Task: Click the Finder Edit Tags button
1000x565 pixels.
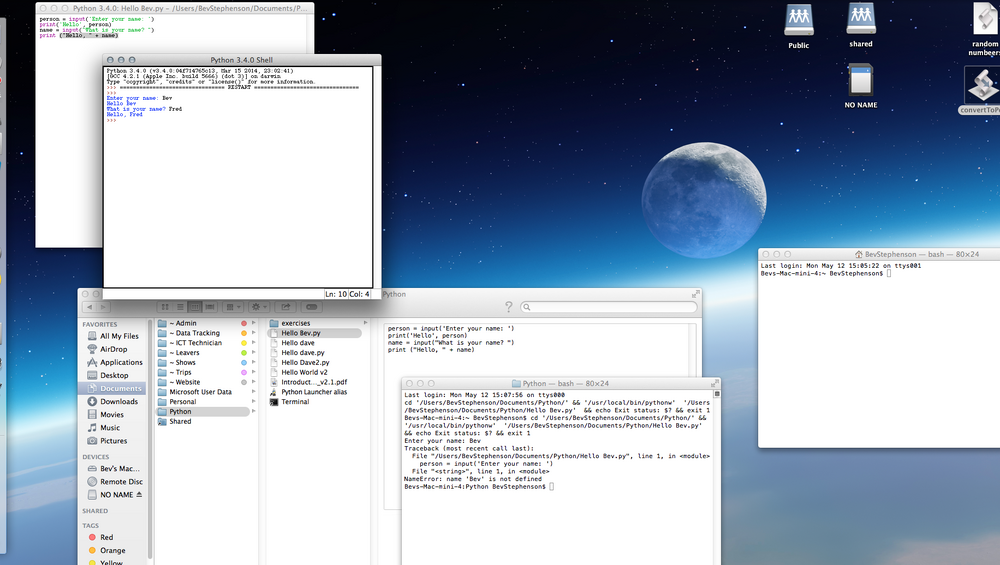Action: click(x=311, y=307)
